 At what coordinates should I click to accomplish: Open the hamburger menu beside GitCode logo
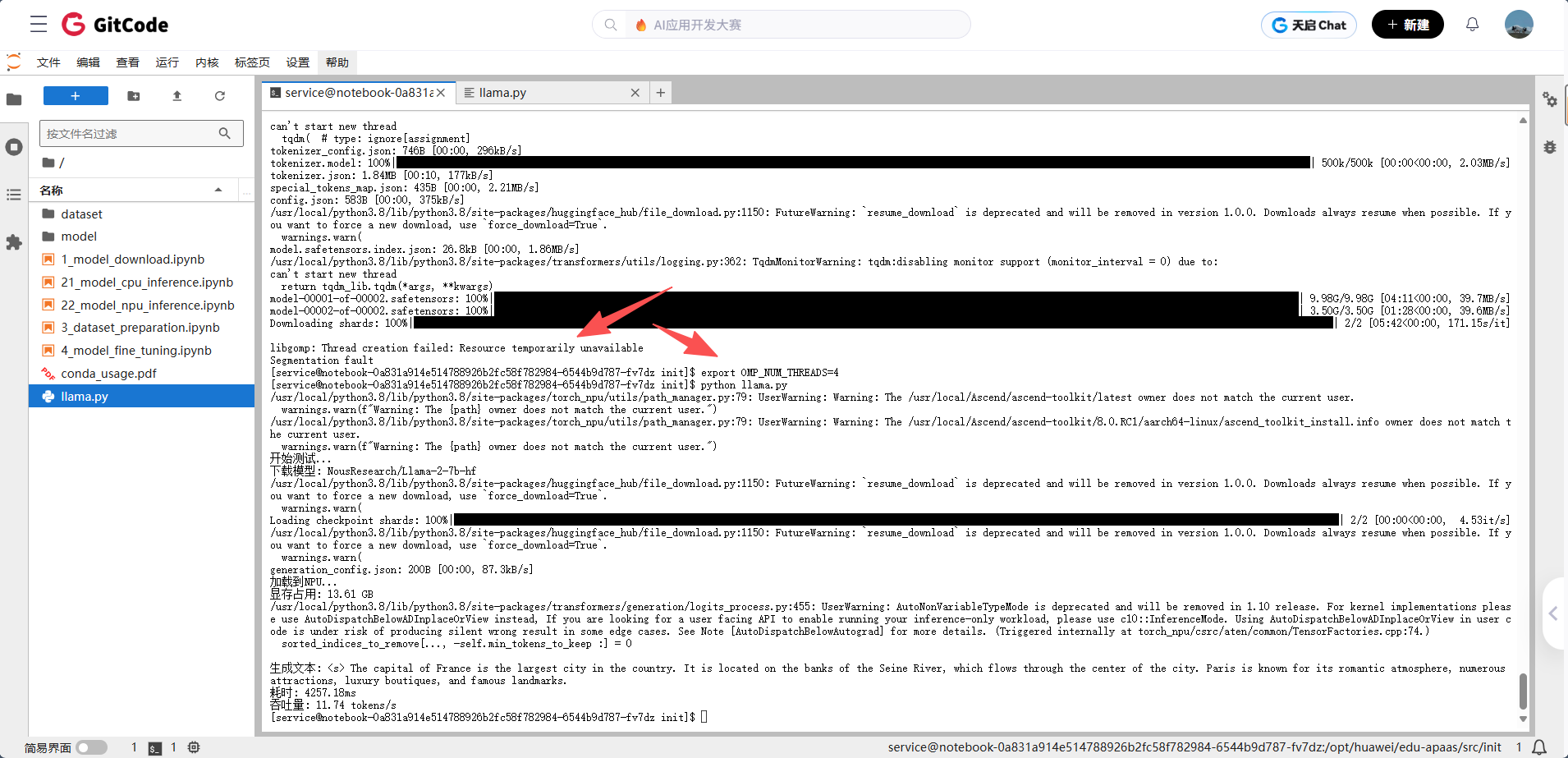[x=39, y=25]
